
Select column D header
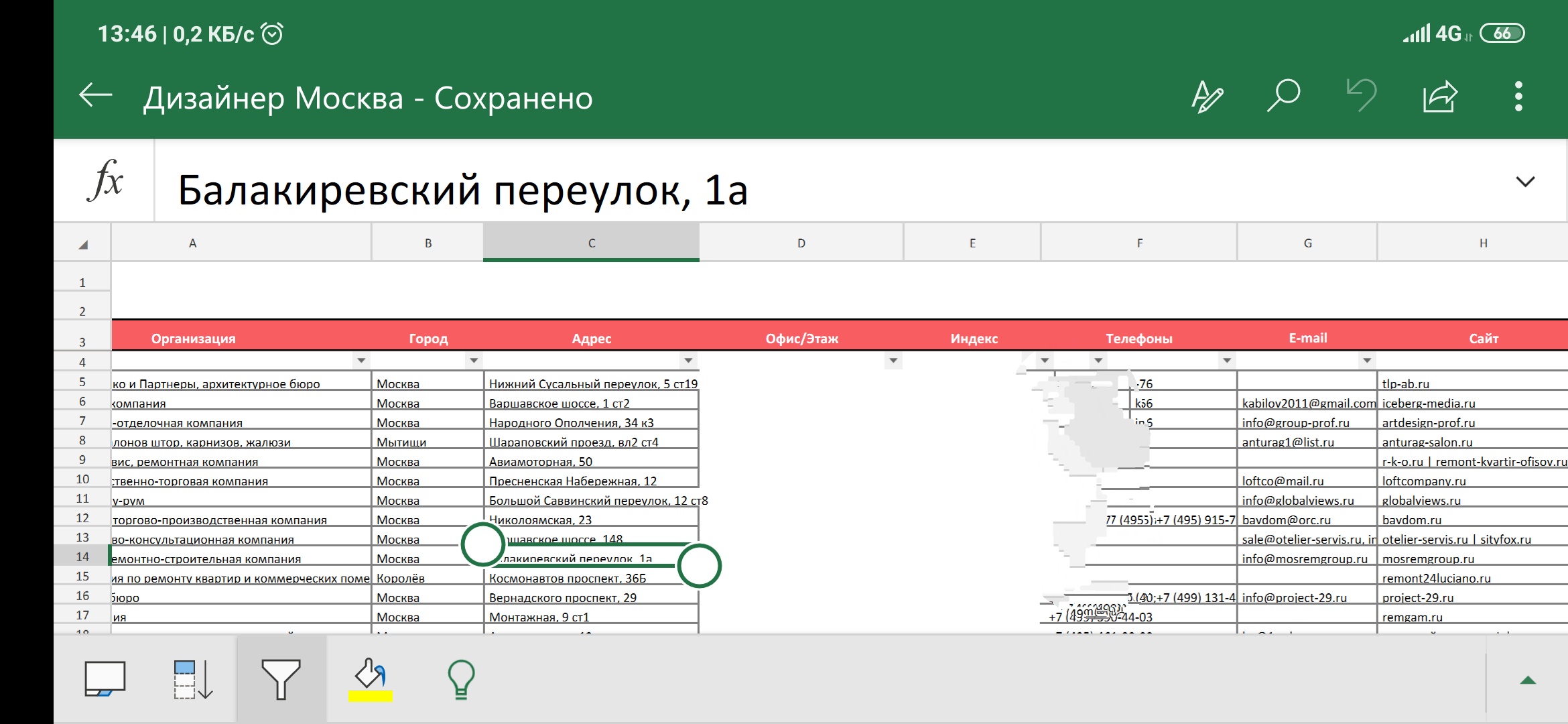[x=801, y=243]
